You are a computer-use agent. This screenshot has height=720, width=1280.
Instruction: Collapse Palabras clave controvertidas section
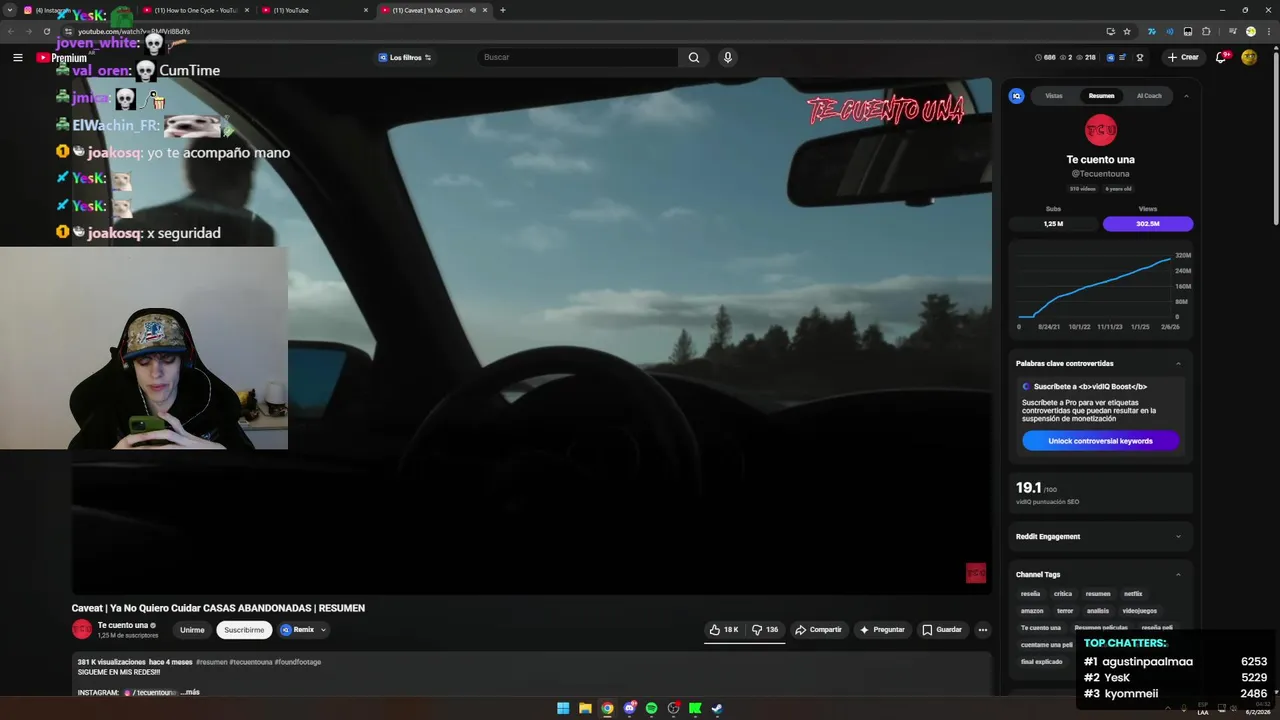tap(1178, 363)
